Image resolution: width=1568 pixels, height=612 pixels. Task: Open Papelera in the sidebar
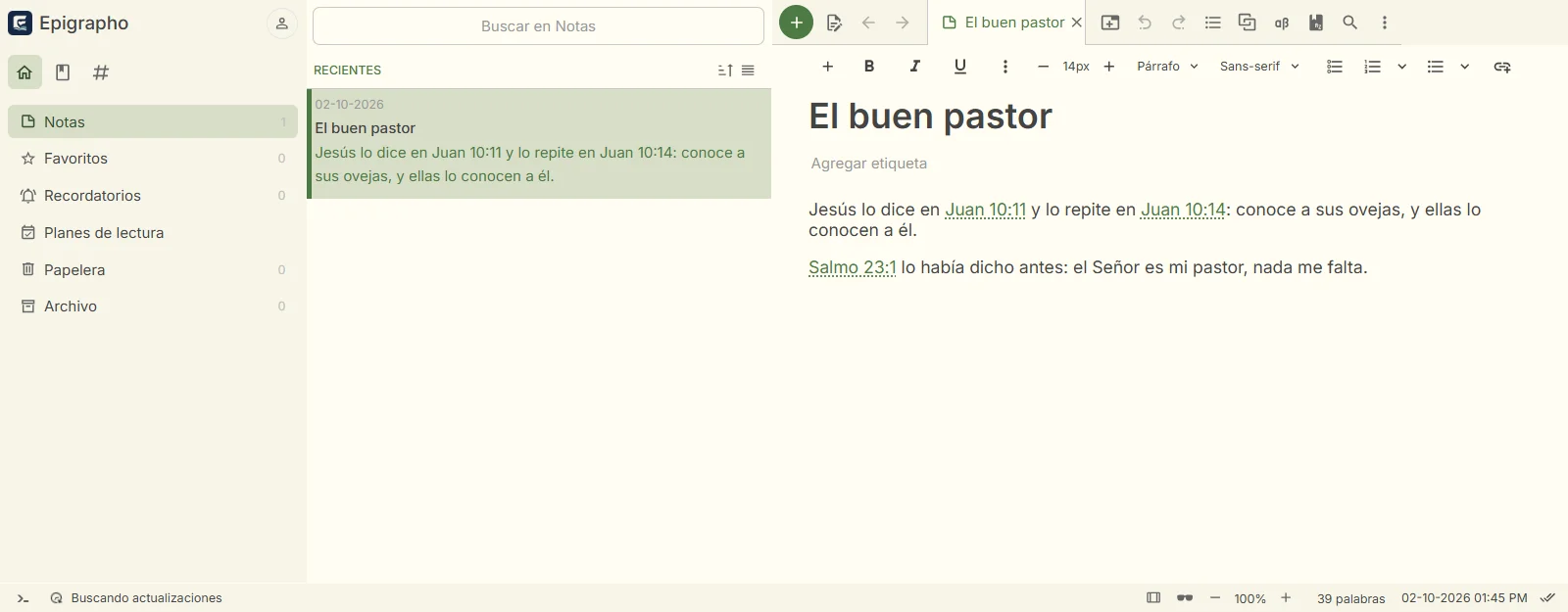153,269
